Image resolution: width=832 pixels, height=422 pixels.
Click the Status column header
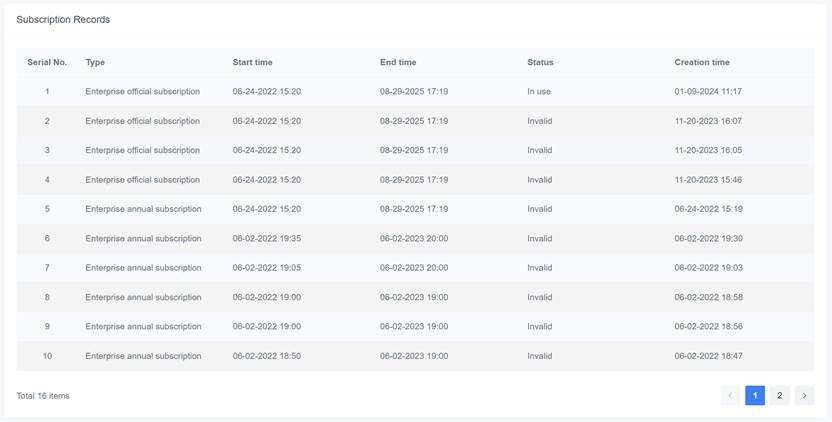(540, 62)
